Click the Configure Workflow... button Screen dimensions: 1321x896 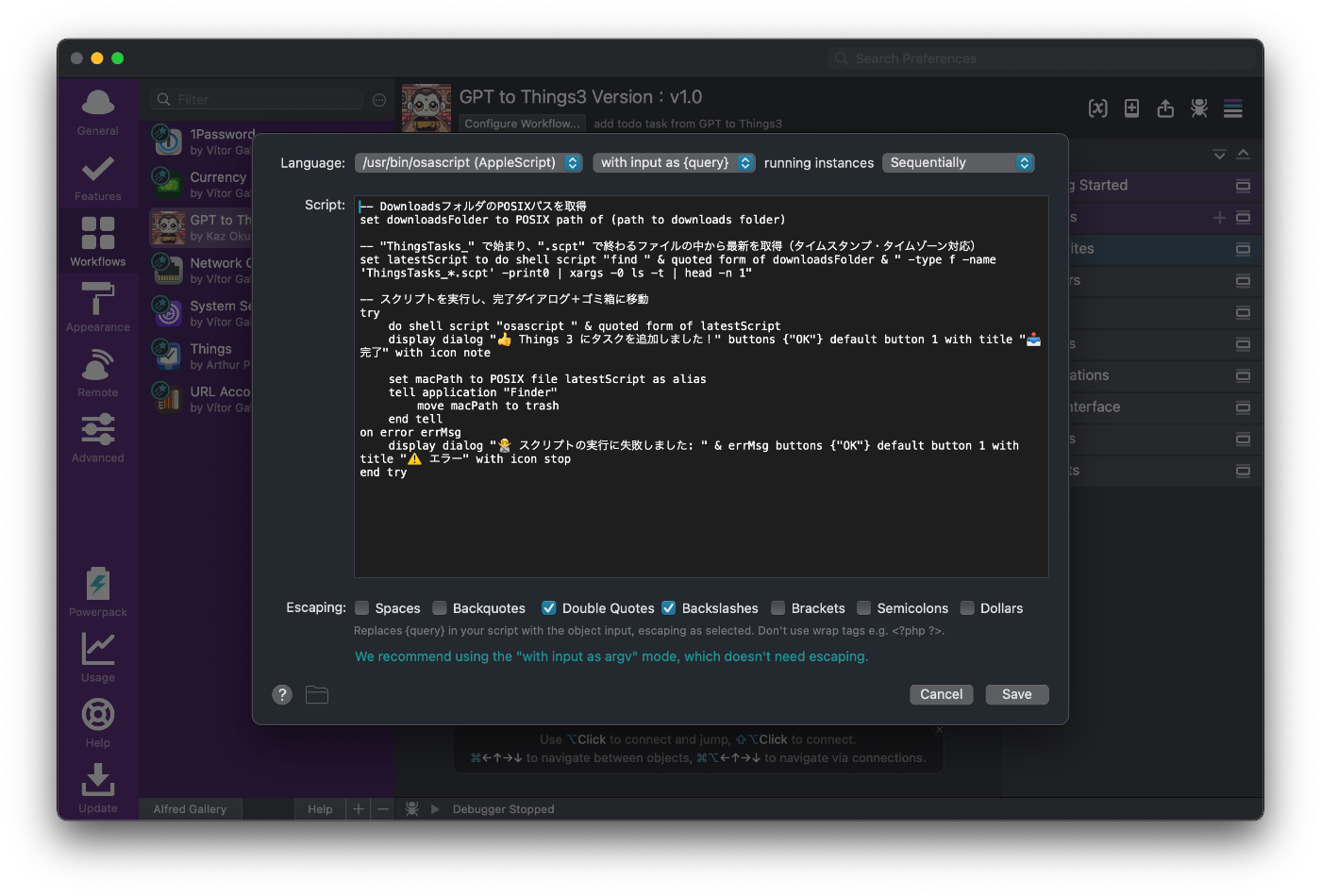pyautogui.click(x=523, y=124)
